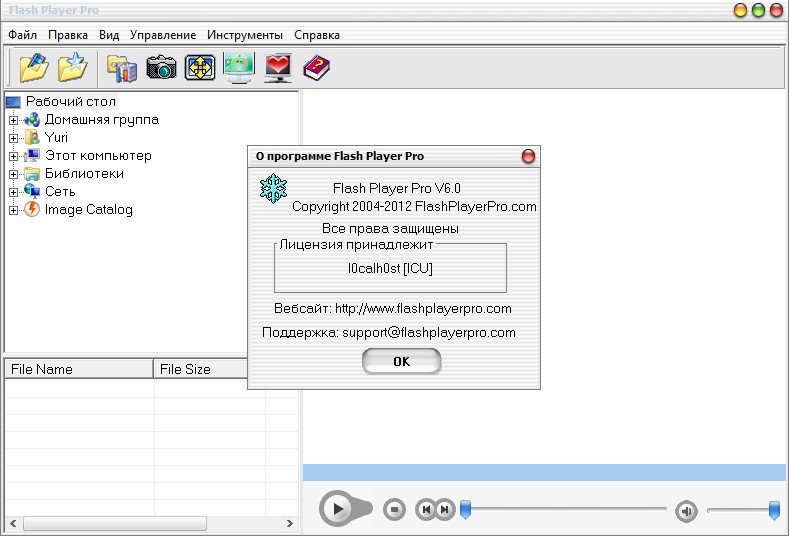Screen dimensions: 789x536
Task: Open file using the folder with pencil icon
Action: point(34,67)
